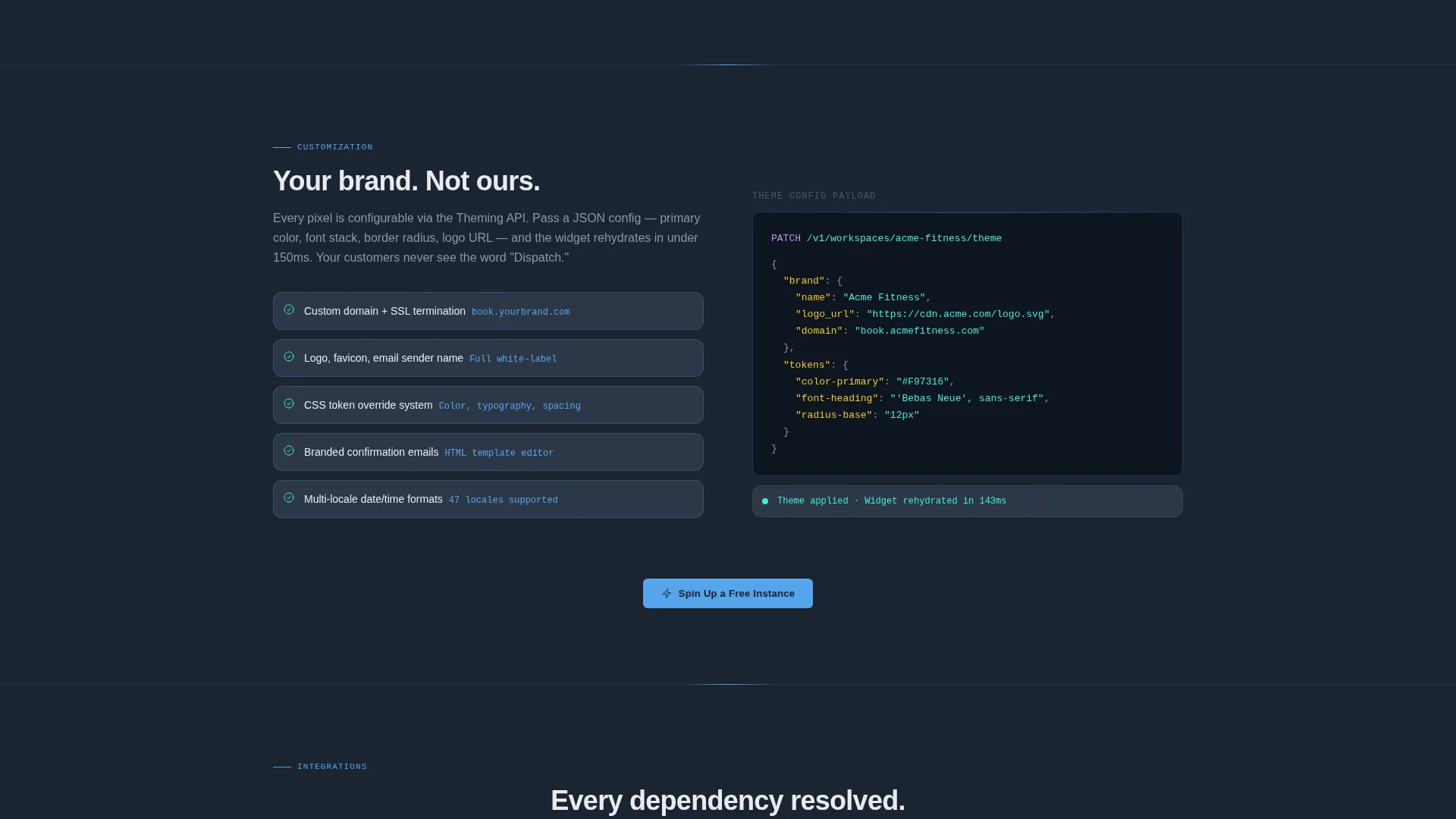Click check icon beside CSS token override system
1456x819 pixels.
click(x=289, y=403)
